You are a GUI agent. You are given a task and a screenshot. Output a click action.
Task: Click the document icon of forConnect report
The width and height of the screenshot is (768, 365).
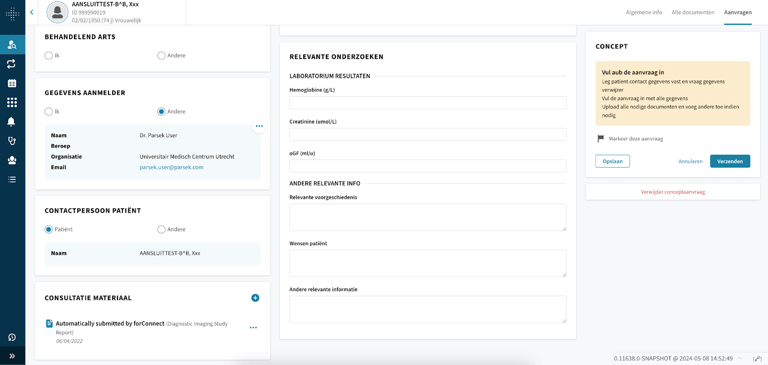click(49, 323)
